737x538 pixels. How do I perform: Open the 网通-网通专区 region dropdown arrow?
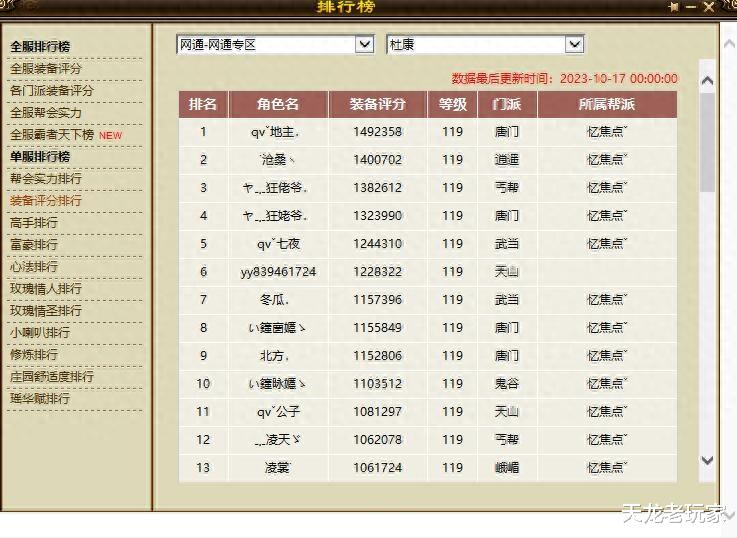click(364, 45)
